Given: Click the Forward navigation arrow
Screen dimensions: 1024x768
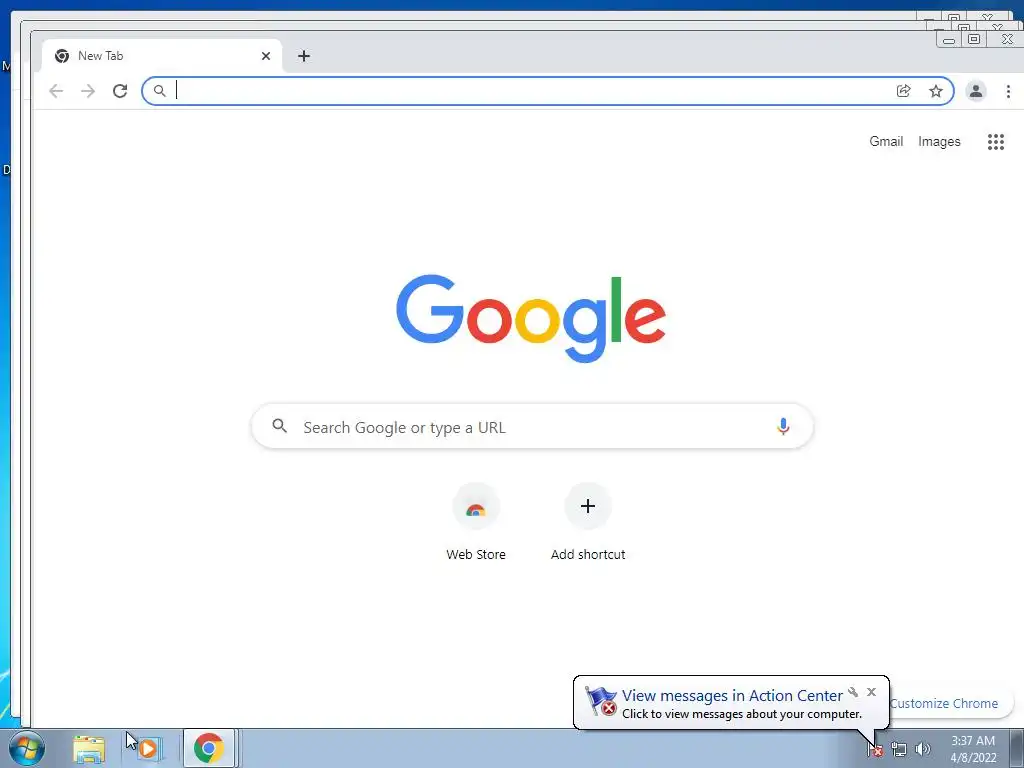Looking at the screenshot, I should click(88, 91).
